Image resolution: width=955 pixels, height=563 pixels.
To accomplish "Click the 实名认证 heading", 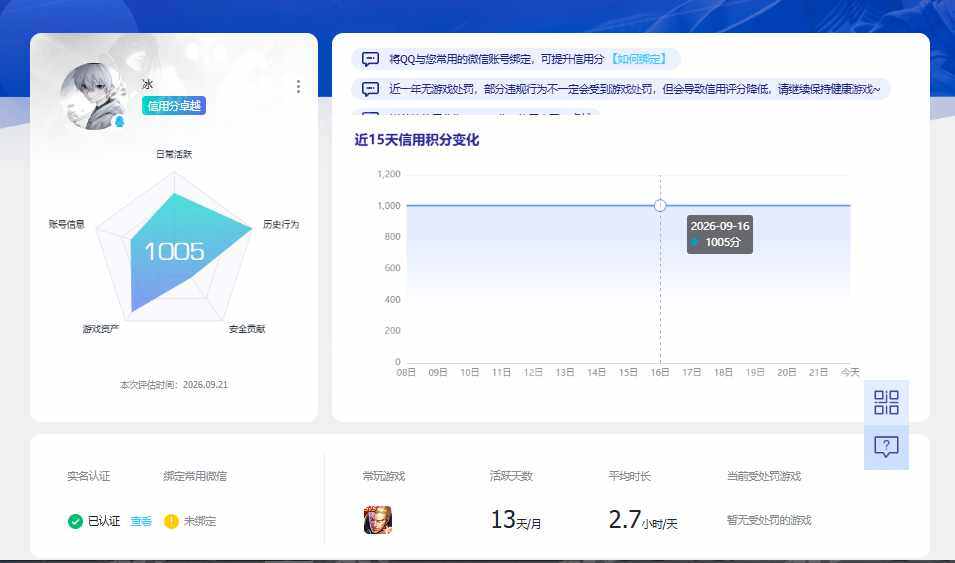I will point(89,476).
